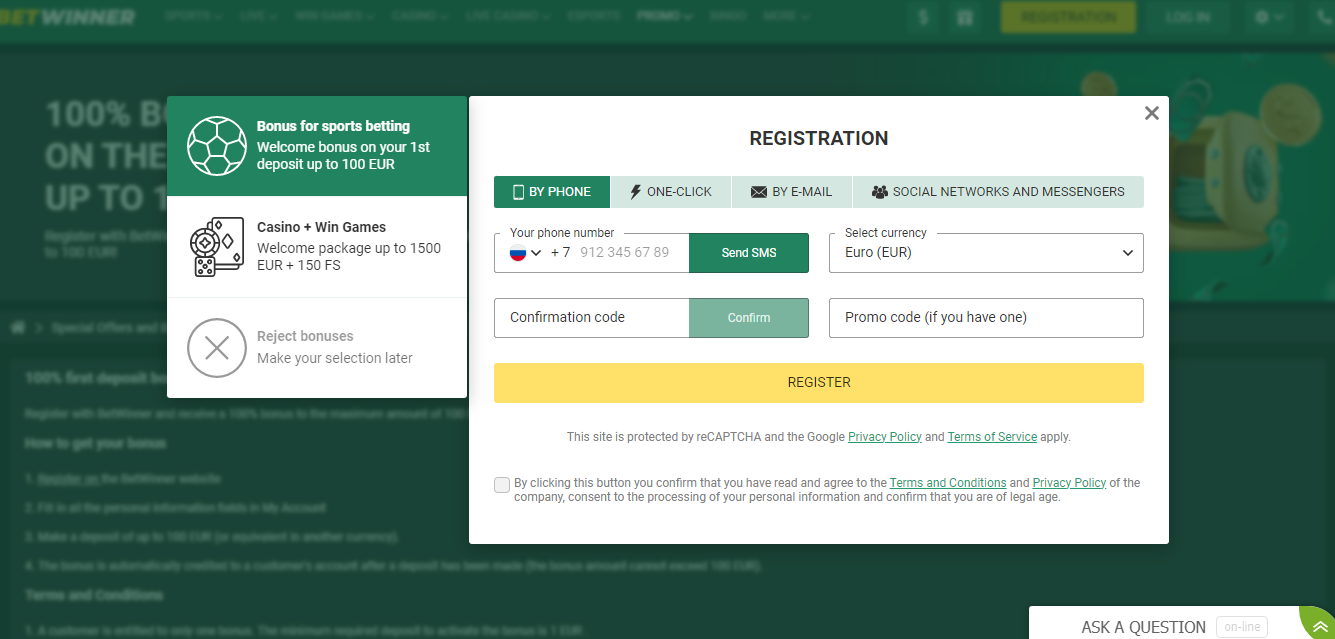This screenshot has height=639, width=1335.
Task: Click the Send SMS button
Action: pyautogui.click(x=749, y=253)
